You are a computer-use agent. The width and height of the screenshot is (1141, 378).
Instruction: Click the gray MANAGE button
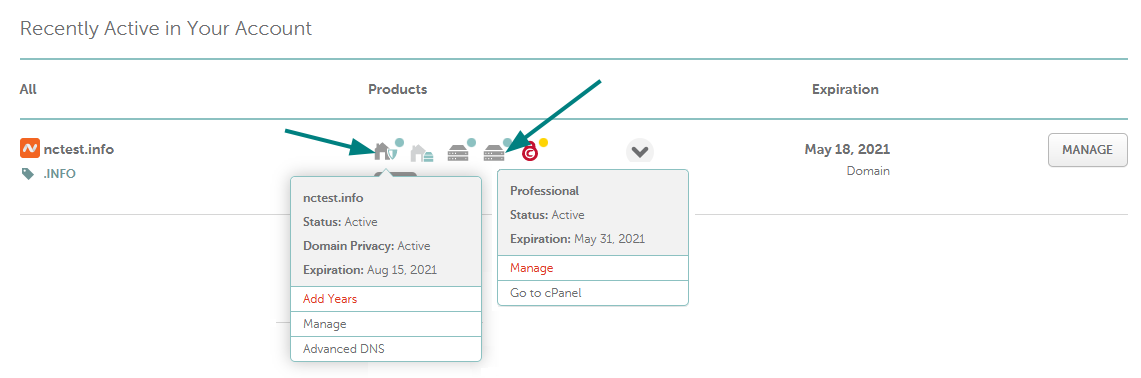[x=1087, y=150]
